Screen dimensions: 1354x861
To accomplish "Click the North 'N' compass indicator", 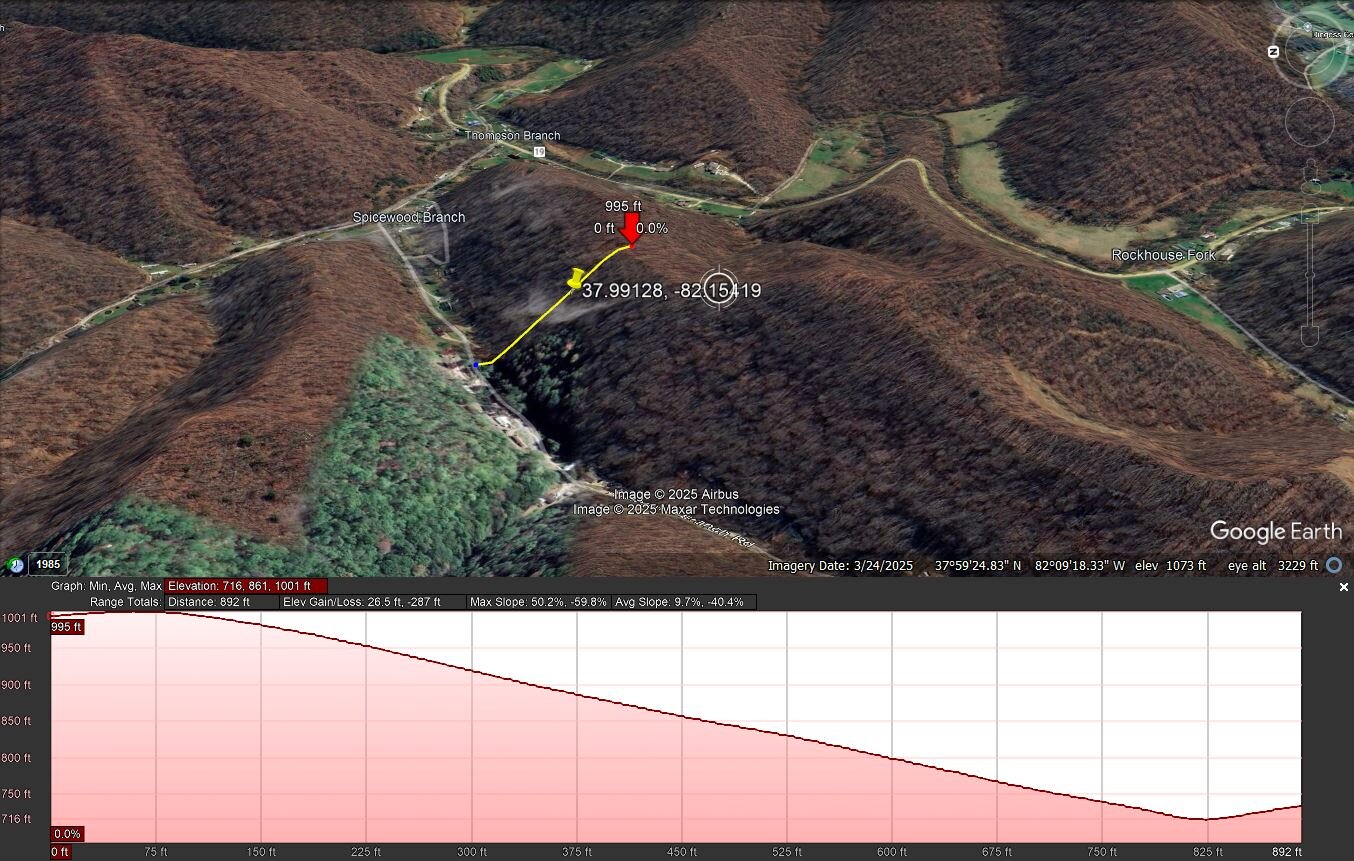I will click(x=1274, y=52).
